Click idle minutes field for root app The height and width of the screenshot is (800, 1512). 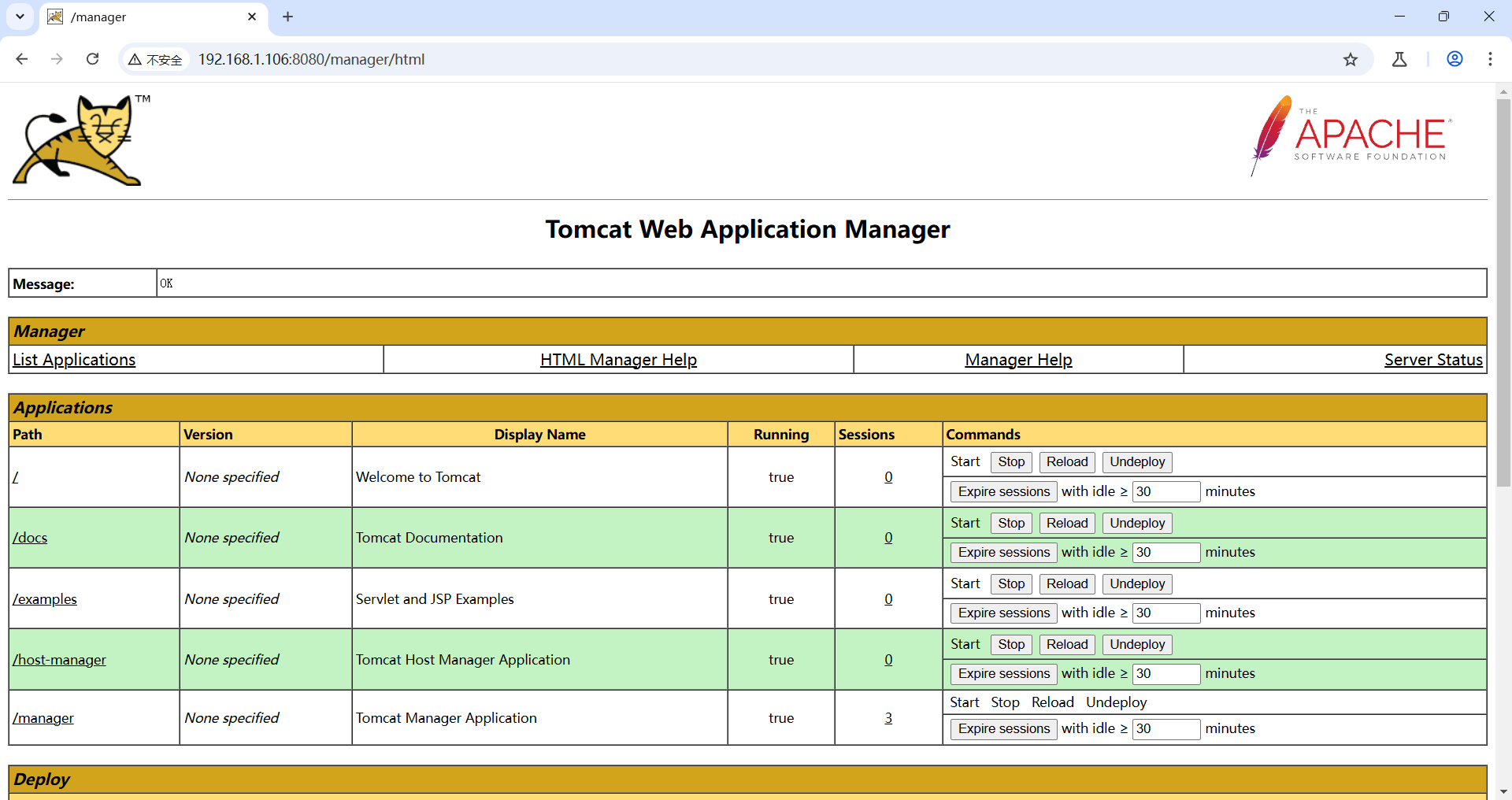pyautogui.click(x=1166, y=491)
